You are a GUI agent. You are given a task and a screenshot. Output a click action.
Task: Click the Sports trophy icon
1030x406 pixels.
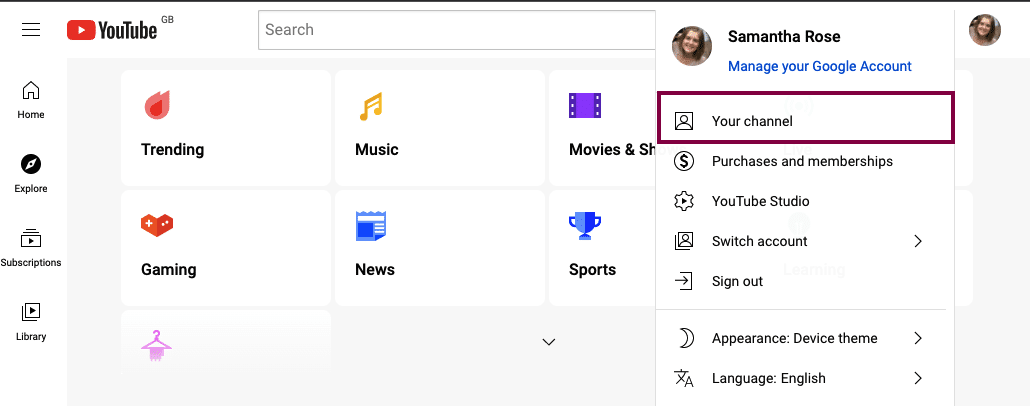(585, 225)
